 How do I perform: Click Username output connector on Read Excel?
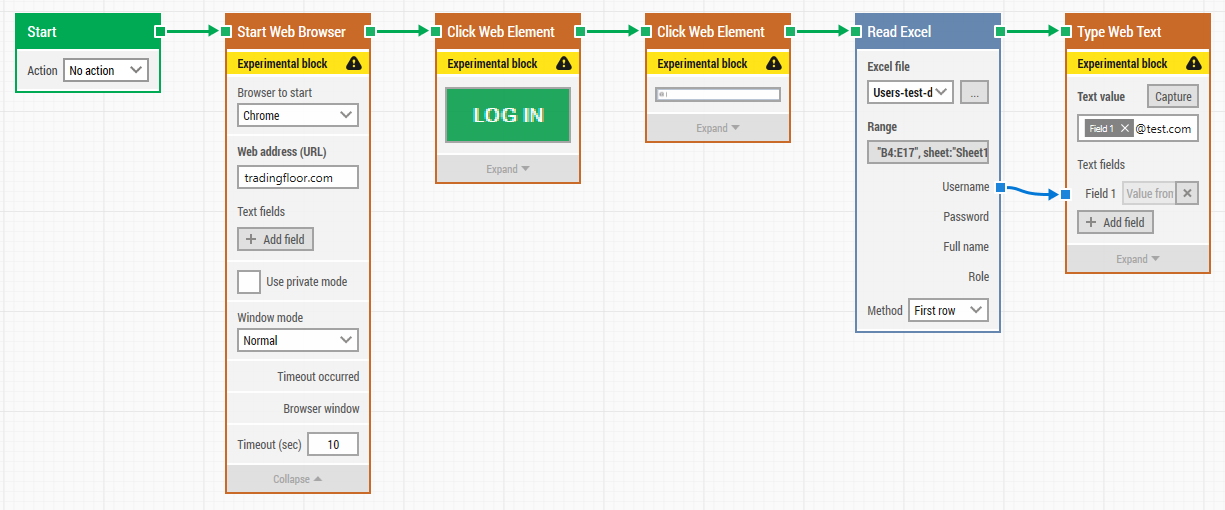[x=1000, y=187]
